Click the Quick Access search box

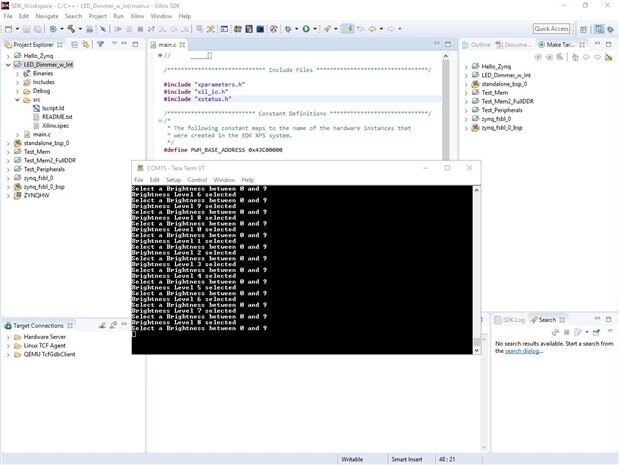point(551,29)
